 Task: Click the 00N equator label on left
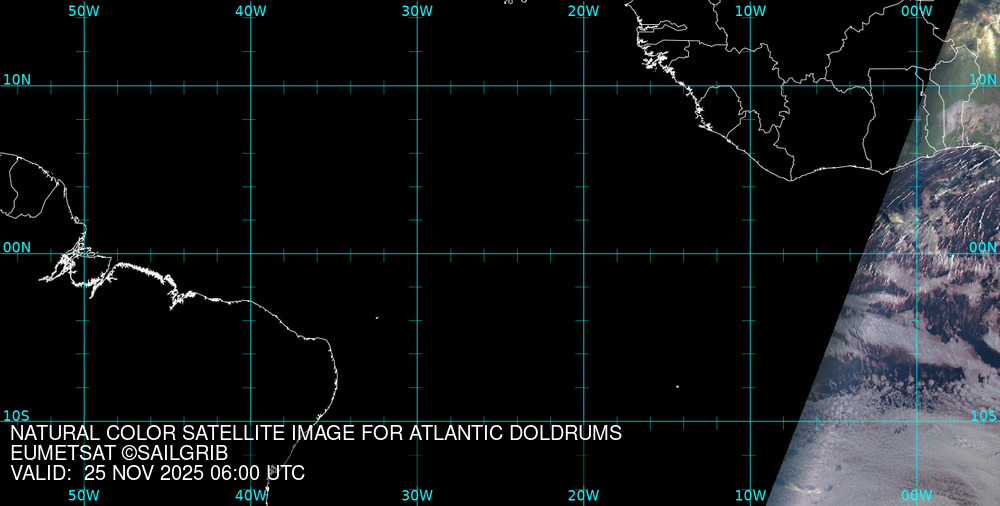17,247
